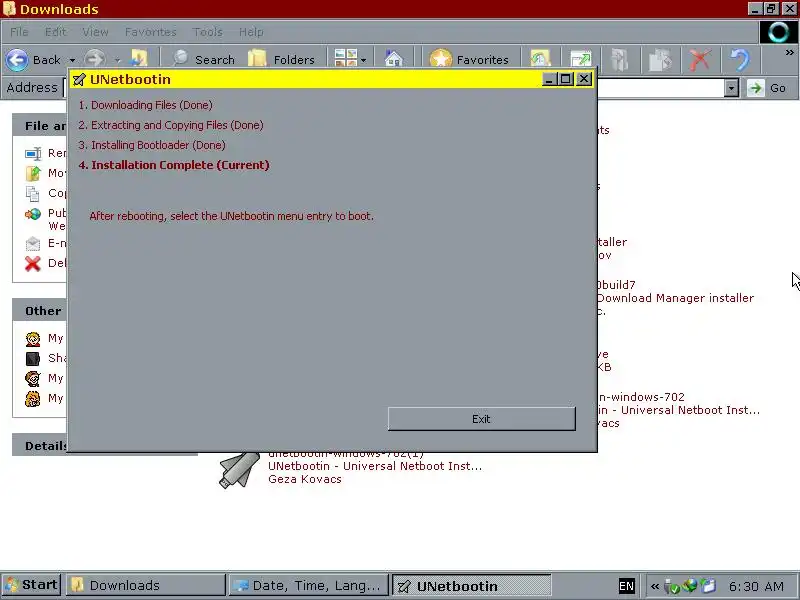Click the Move To folder toolbar icon

tap(620, 60)
